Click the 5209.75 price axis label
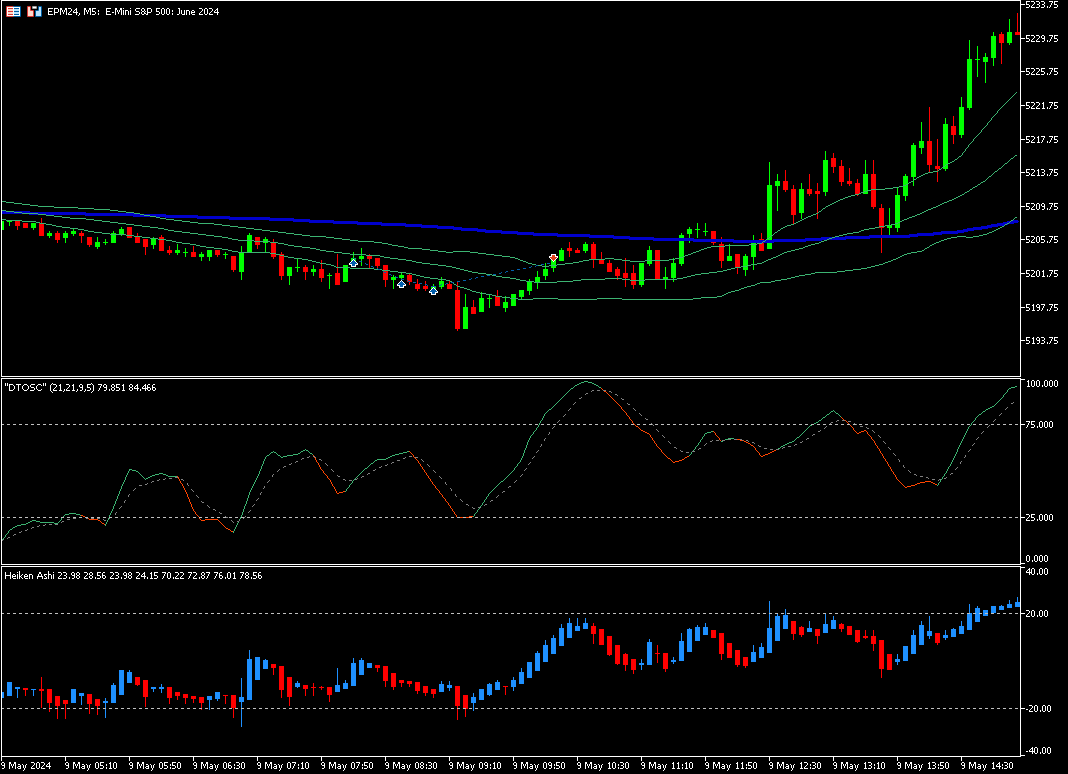Image resolution: width=1068 pixels, height=774 pixels. [1041, 206]
